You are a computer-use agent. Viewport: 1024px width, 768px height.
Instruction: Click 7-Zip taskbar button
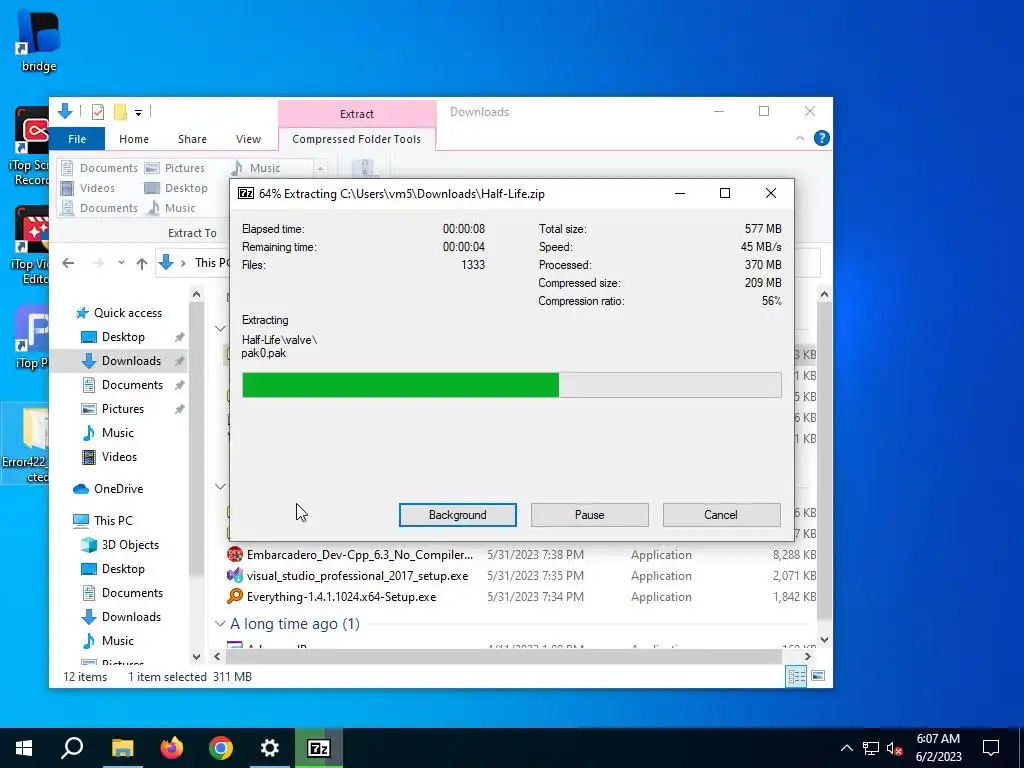click(319, 748)
